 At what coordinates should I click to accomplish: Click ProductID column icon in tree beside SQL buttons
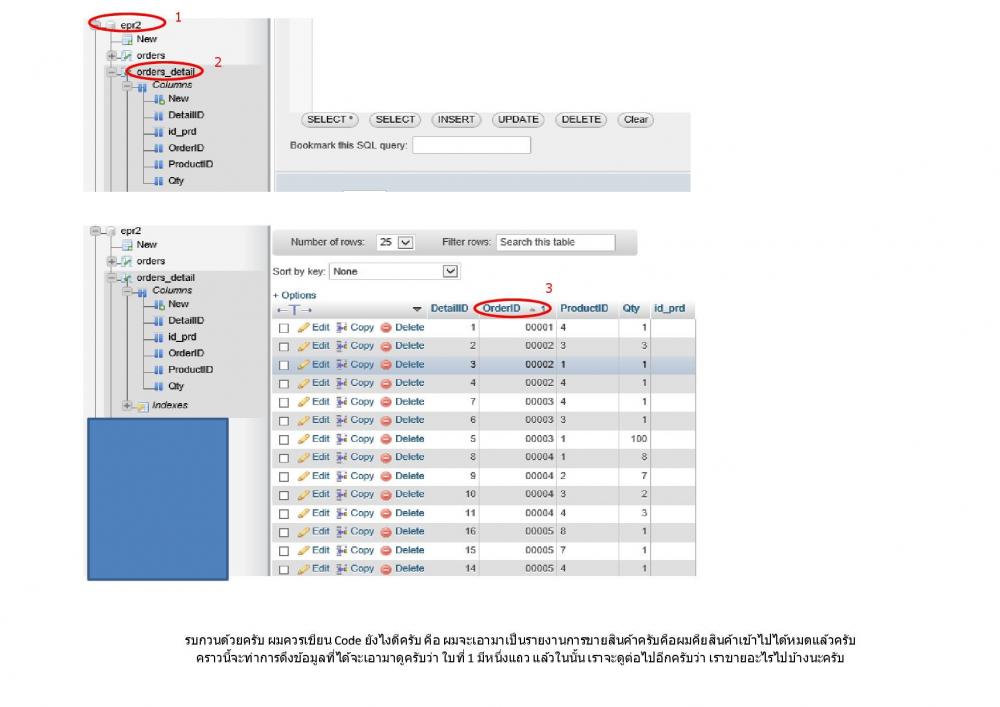158,164
